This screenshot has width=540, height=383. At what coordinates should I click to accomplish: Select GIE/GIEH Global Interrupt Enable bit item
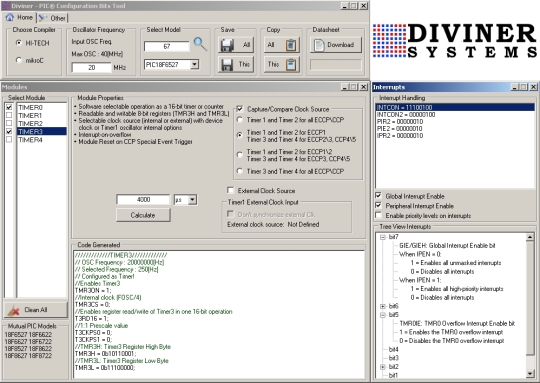pos(447,246)
